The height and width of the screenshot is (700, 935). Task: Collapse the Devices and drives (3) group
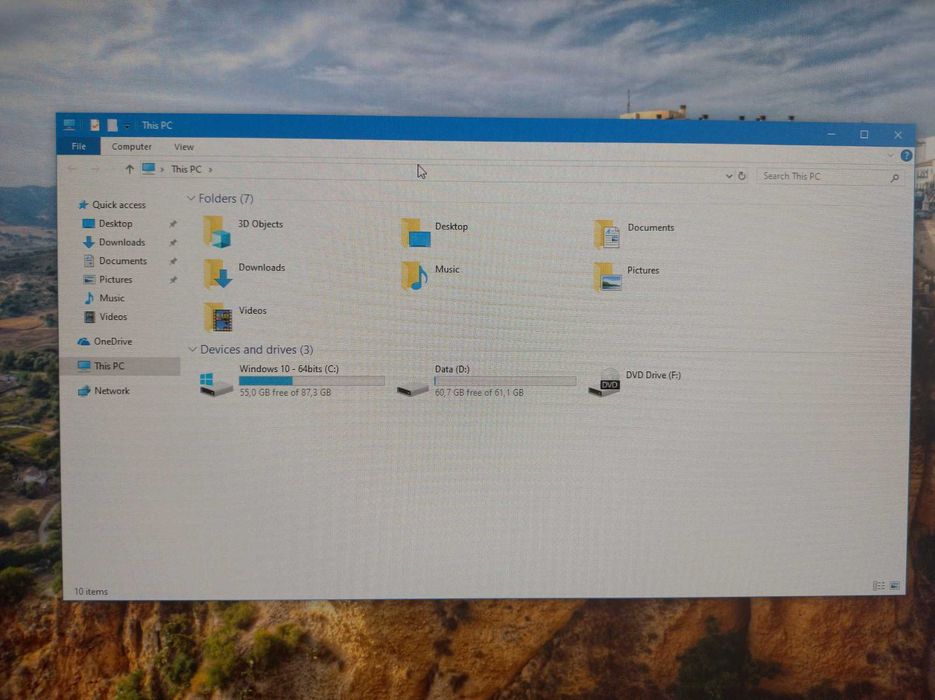(193, 349)
